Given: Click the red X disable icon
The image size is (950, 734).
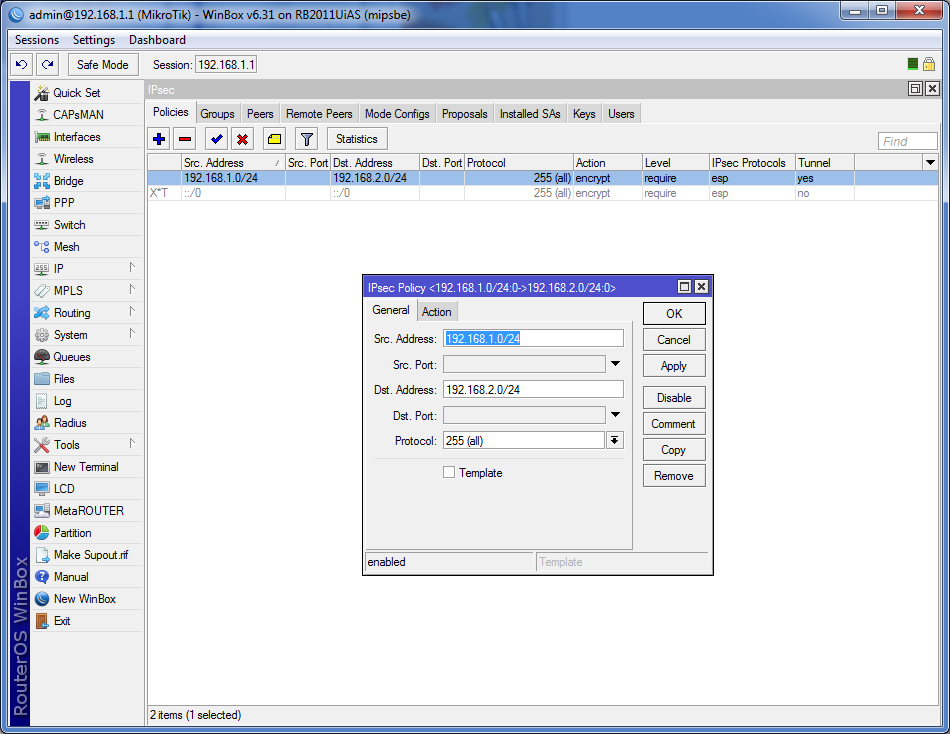Looking at the screenshot, I should 242,139.
